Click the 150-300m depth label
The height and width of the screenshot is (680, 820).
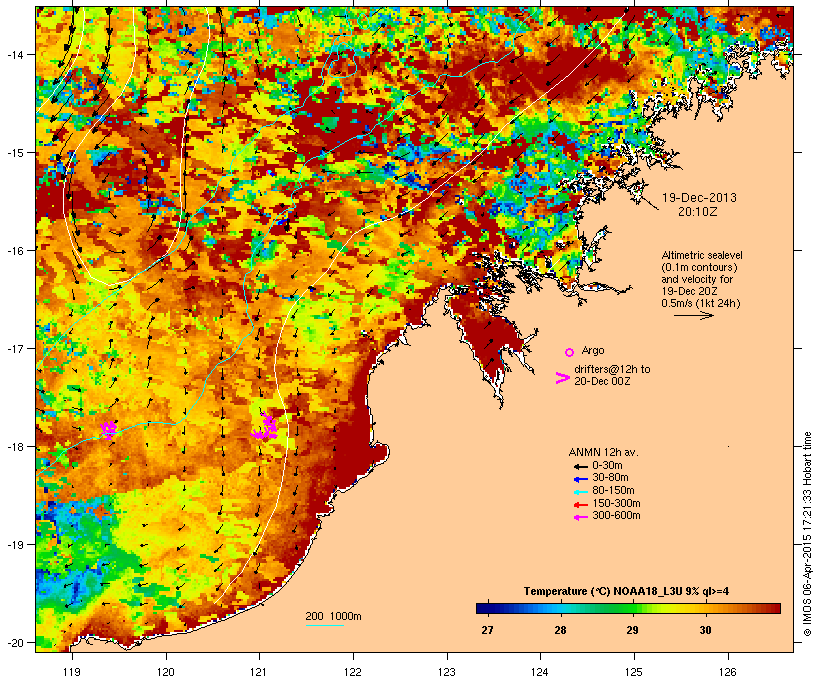(616, 503)
